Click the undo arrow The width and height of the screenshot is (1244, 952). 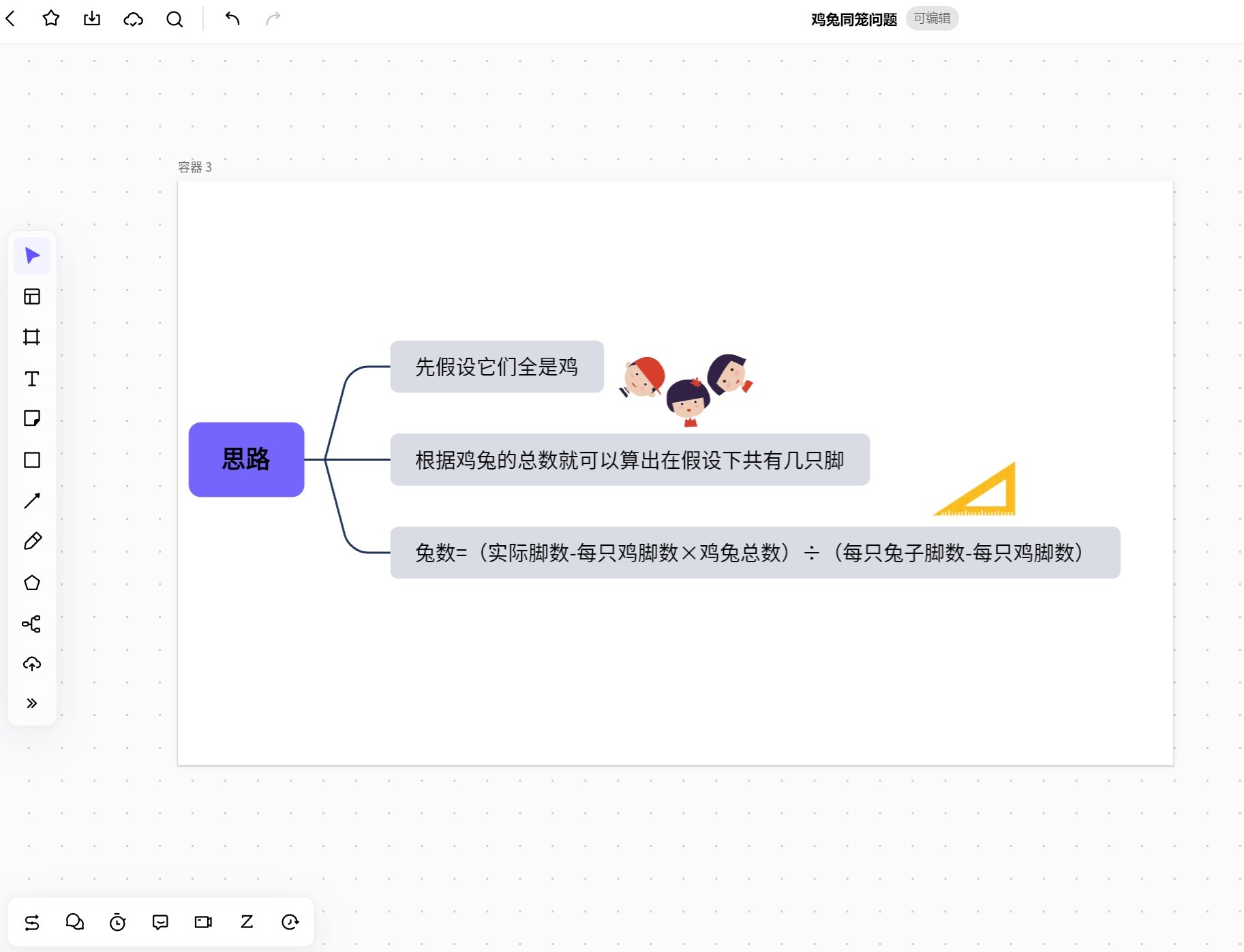(232, 18)
